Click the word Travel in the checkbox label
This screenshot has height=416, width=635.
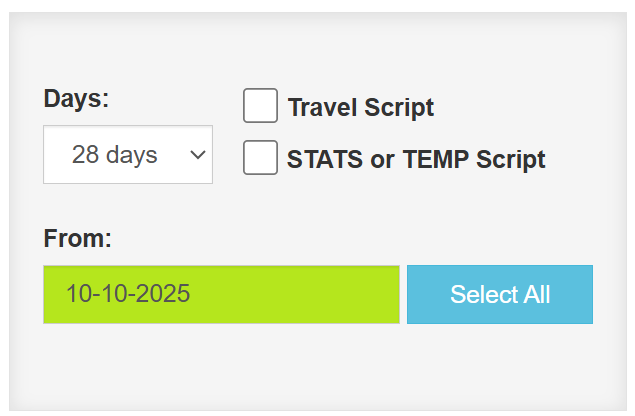click(320, 108)
